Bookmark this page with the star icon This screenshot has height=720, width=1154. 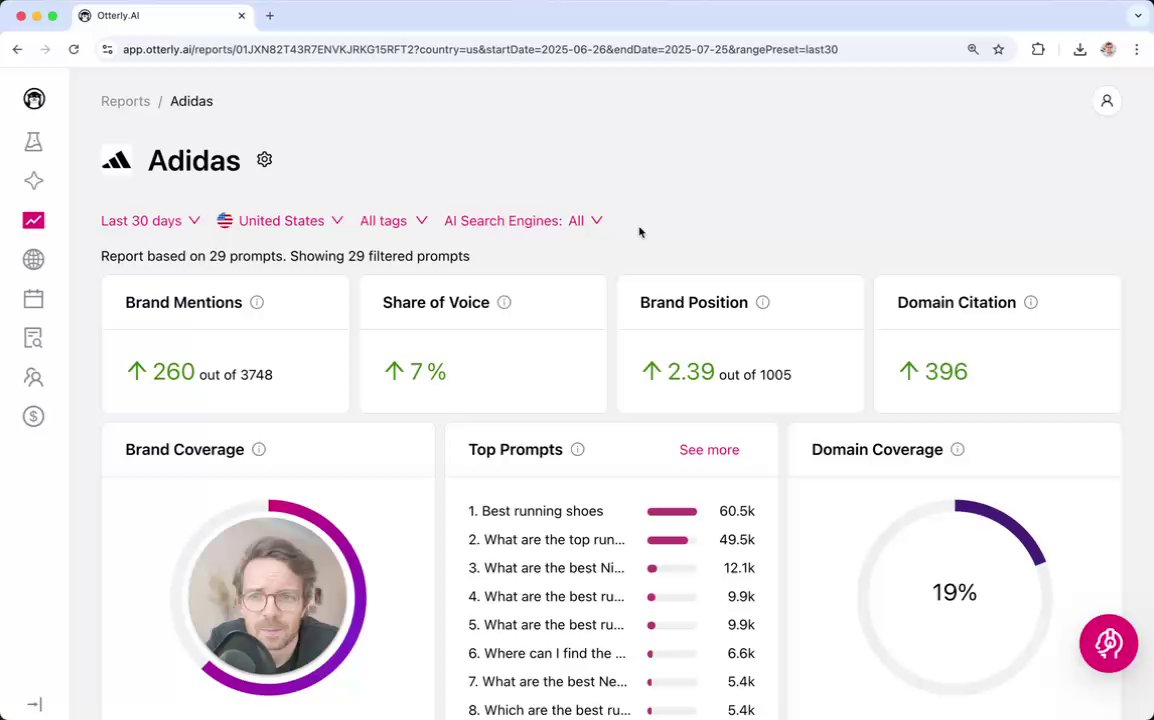999,49
